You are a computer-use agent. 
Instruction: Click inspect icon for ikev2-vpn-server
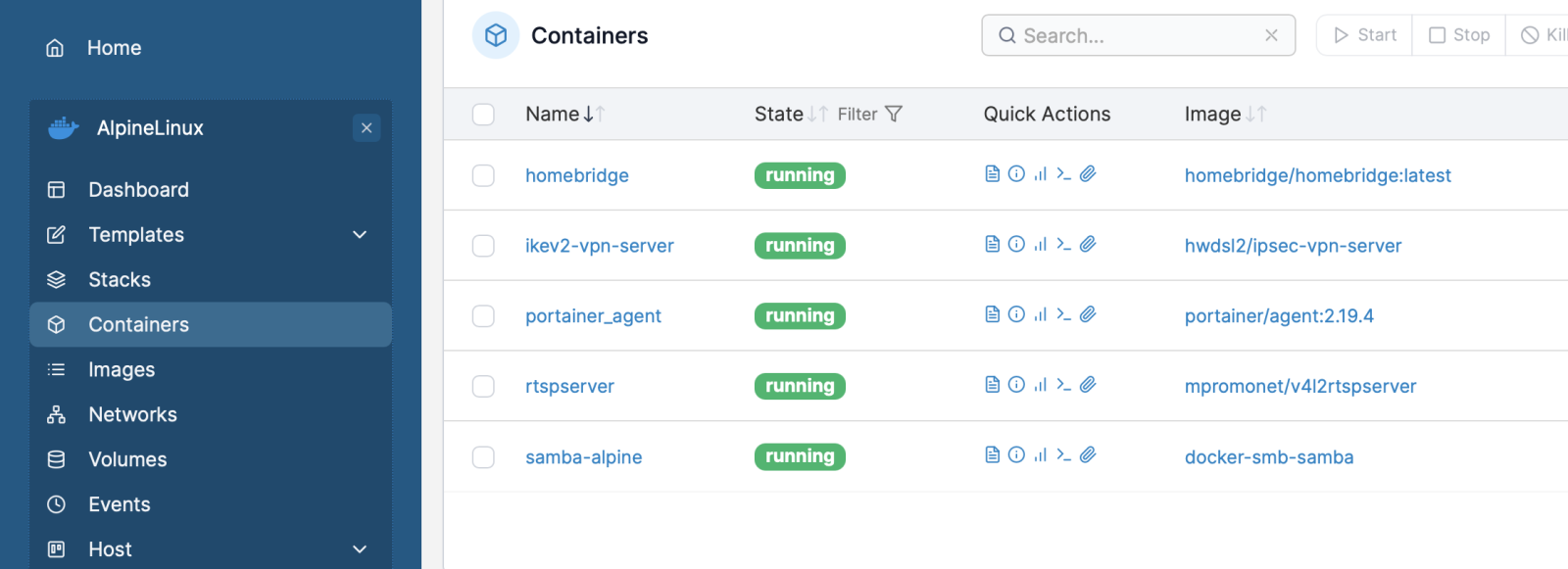(x=1016, y=244)
